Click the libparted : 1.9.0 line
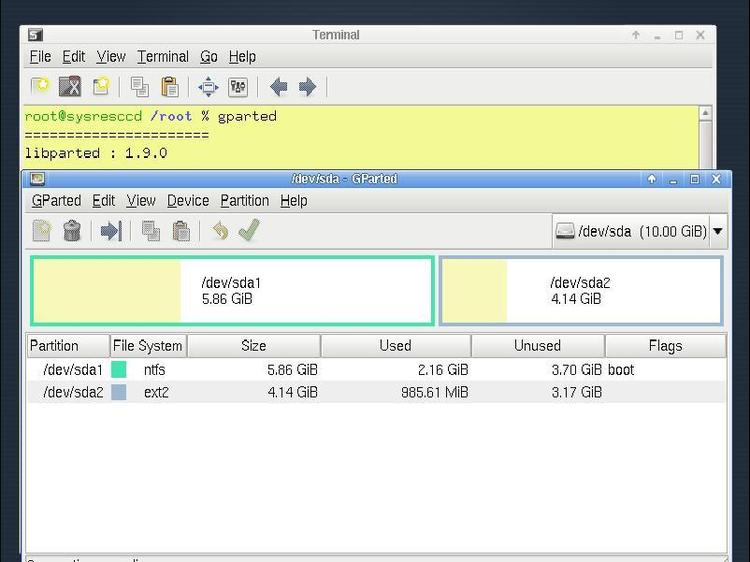 [x=96, y=153]
